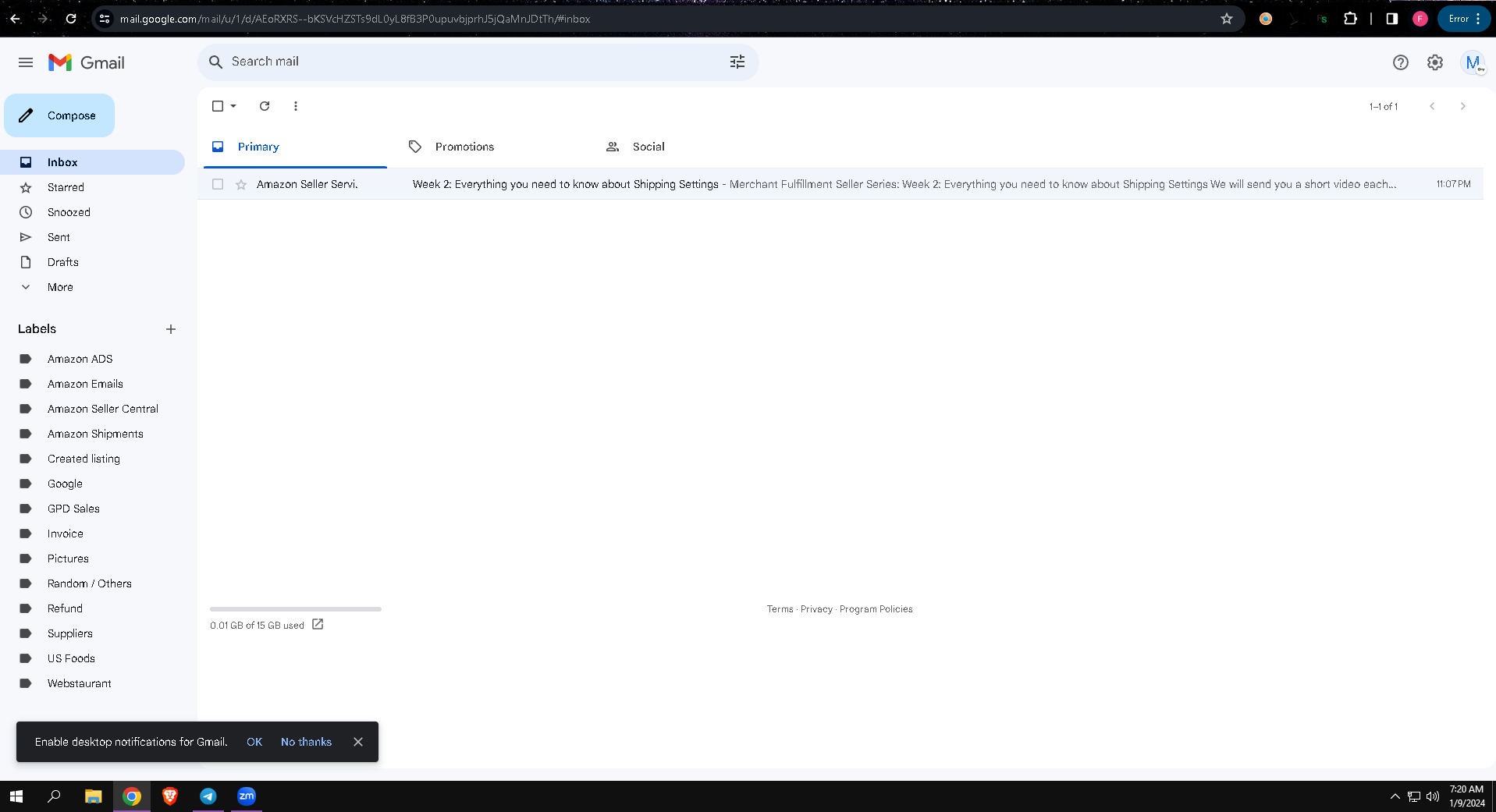
Task: Open the Inbox folder
Action: click(x=92, y=162)
